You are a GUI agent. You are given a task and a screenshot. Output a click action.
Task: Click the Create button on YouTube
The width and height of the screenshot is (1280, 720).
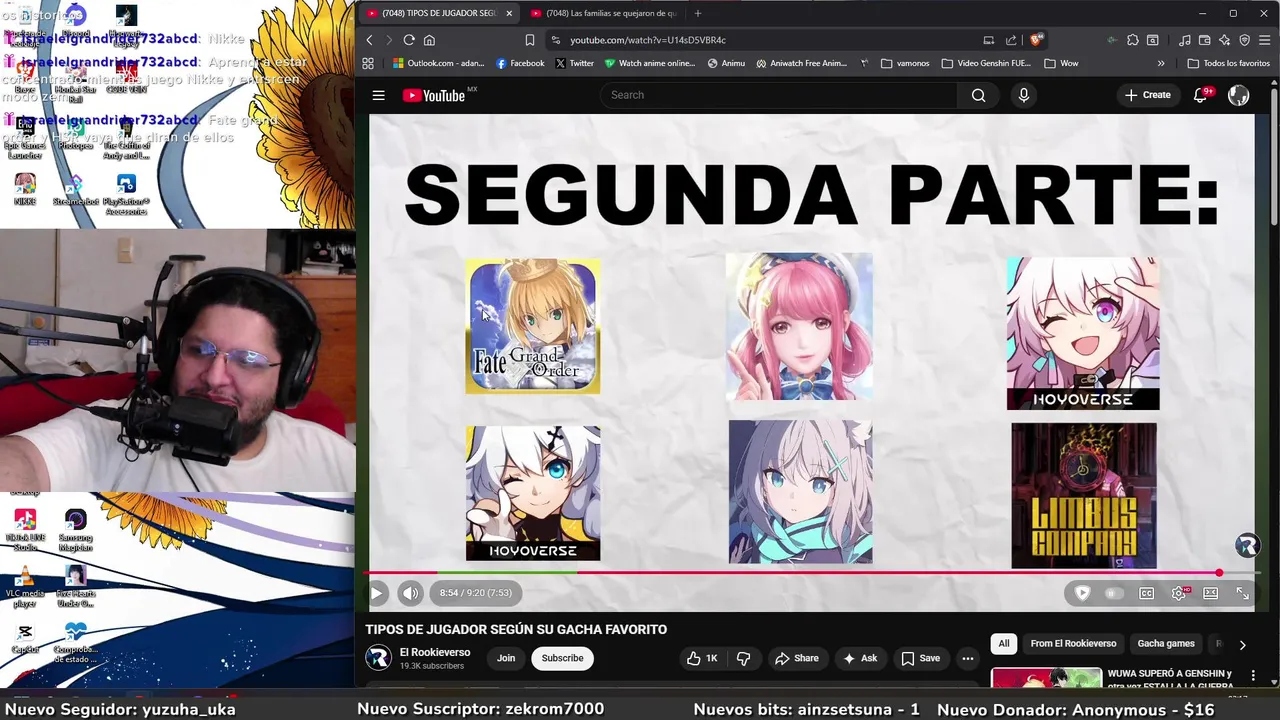tap(1147, 95)
